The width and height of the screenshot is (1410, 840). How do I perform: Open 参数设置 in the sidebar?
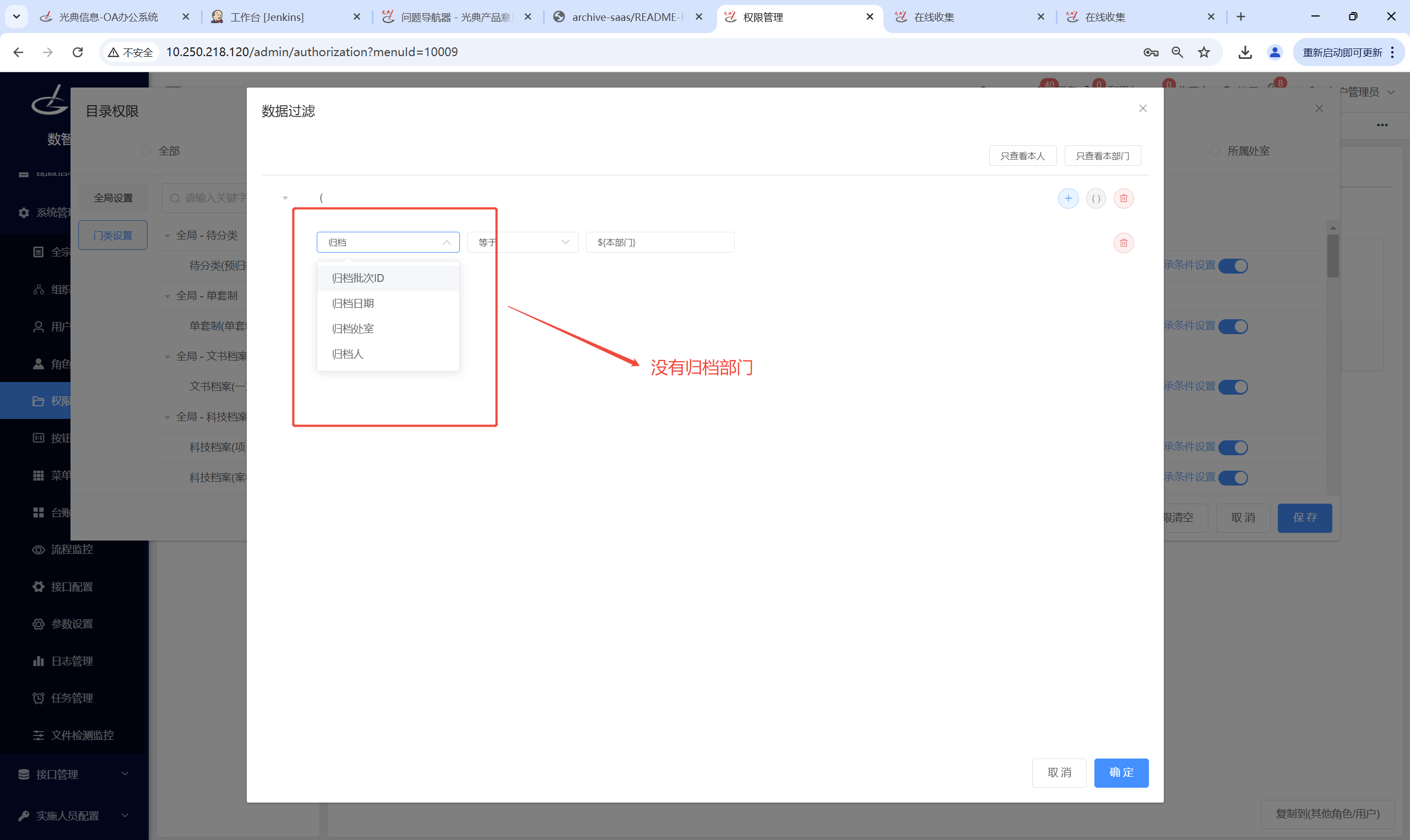[72, 624]
